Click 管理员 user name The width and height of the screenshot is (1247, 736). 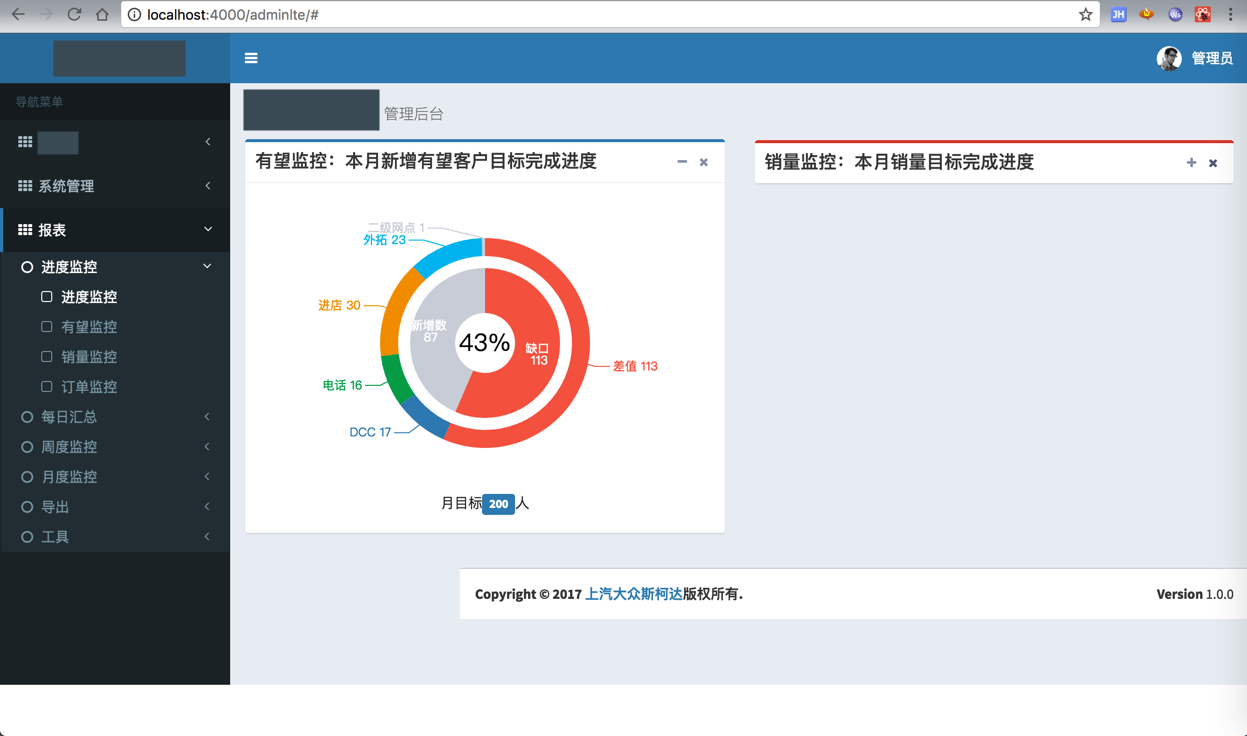tap(1212, 59)
